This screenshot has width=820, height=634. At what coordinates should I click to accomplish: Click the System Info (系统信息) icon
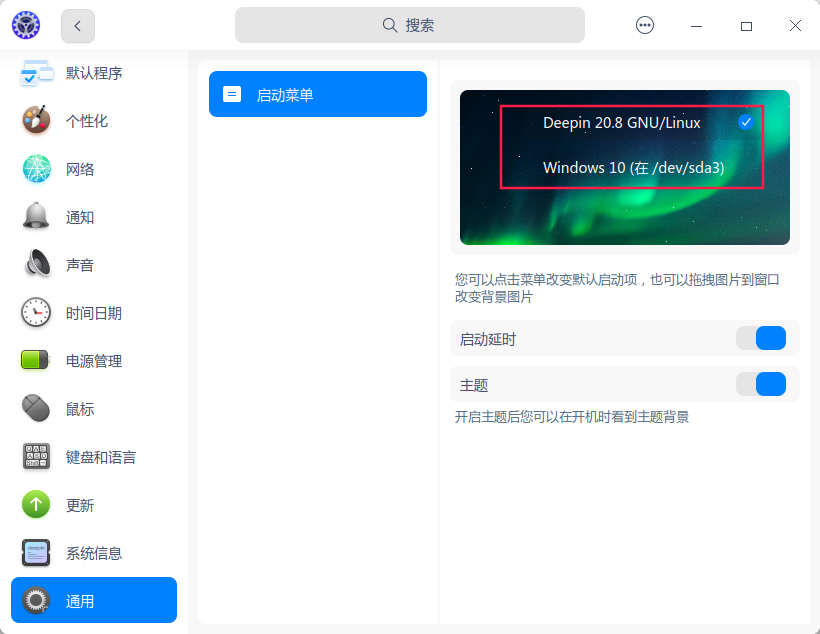(x=36, y=552)
